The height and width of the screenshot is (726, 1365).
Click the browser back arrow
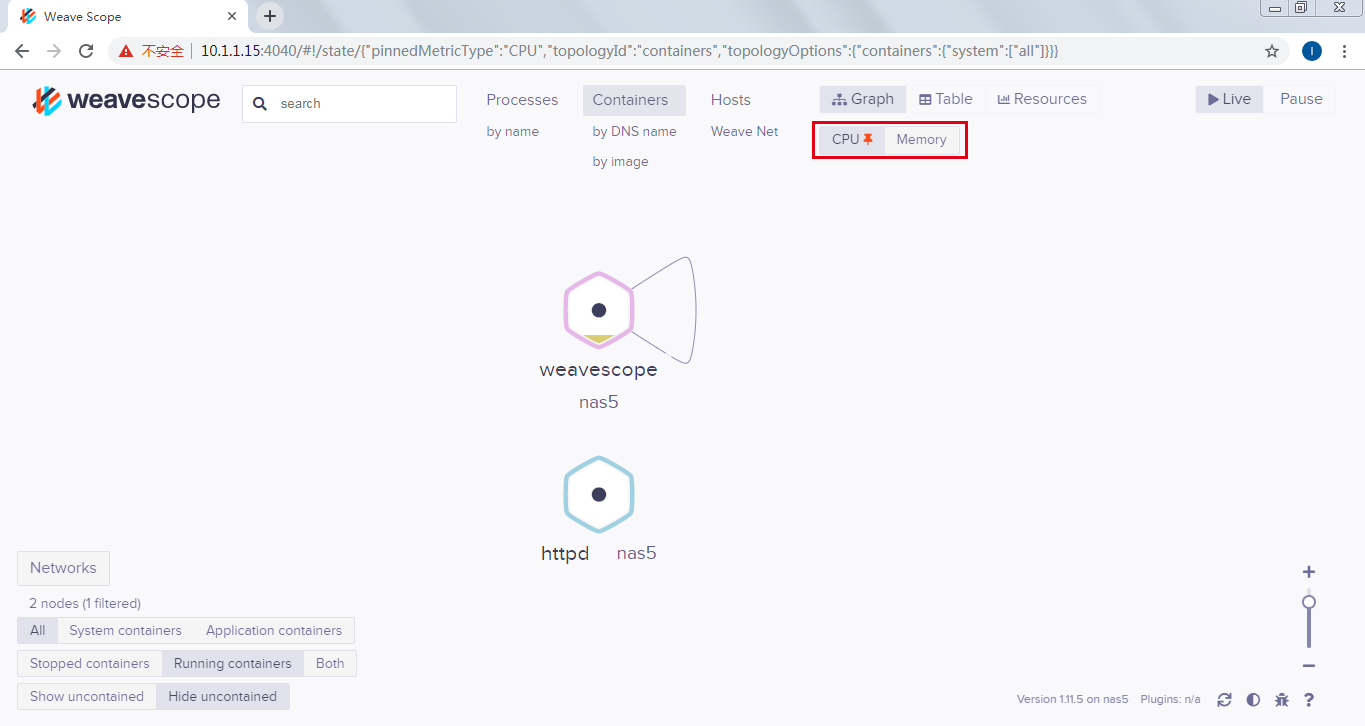pos(22,51)
